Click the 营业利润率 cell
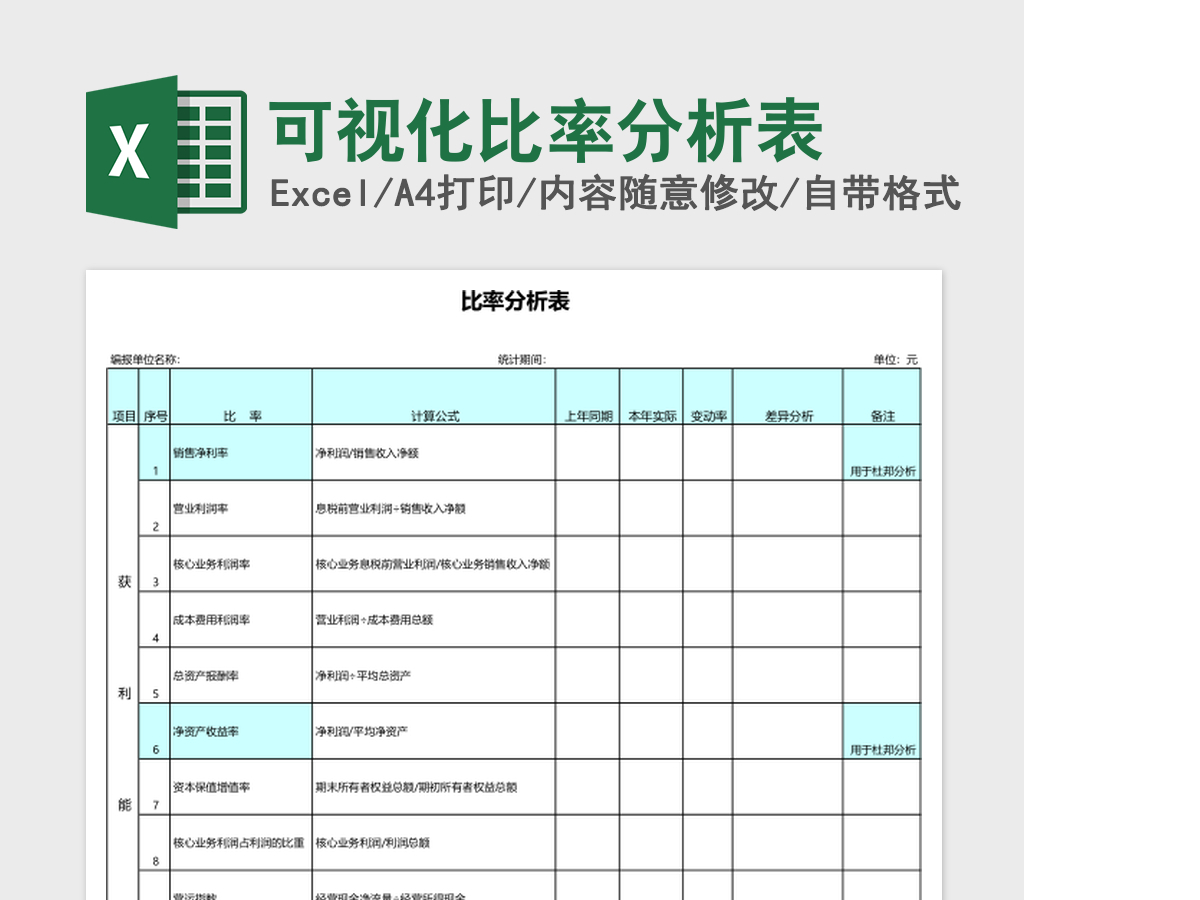Screen dimensions: 1200x900 tap(241, 508)
